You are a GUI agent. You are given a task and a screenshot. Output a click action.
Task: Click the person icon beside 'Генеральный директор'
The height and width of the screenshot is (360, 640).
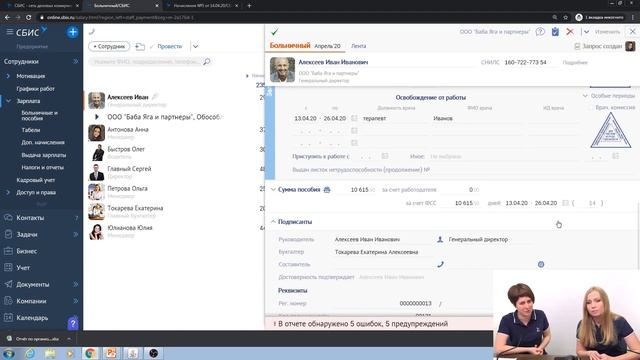[440, 240]
